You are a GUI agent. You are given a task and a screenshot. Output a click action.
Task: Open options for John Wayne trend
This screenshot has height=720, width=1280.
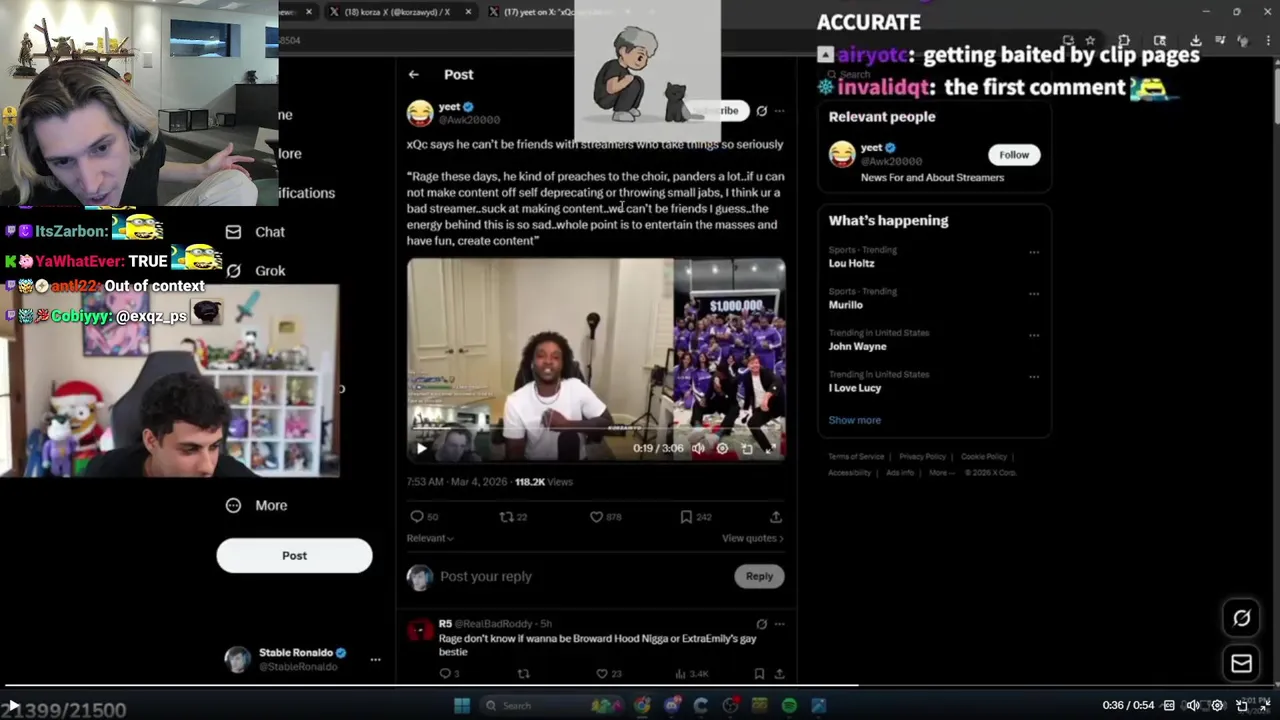tap(1034, 336)
